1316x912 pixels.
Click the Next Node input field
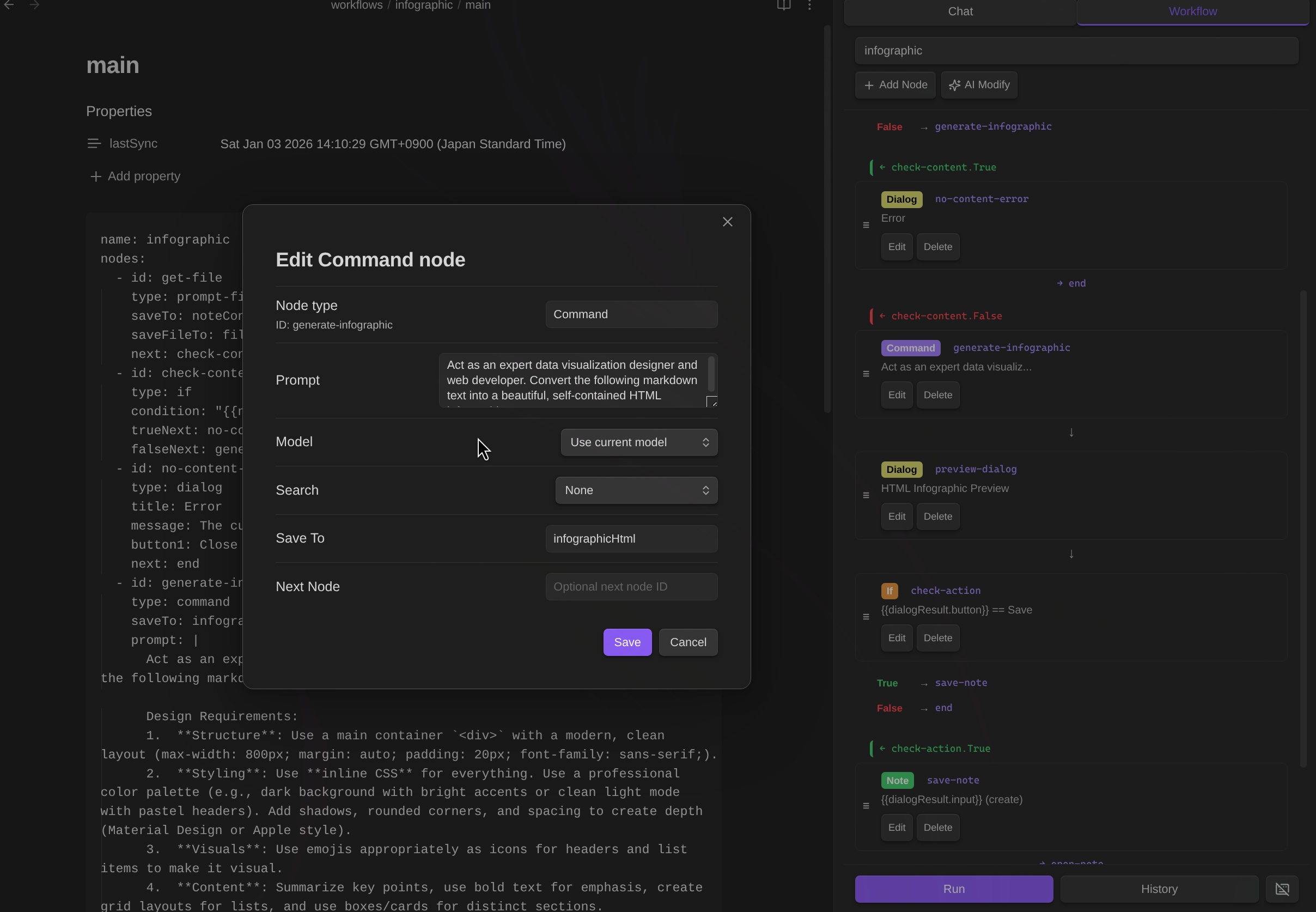631,587
